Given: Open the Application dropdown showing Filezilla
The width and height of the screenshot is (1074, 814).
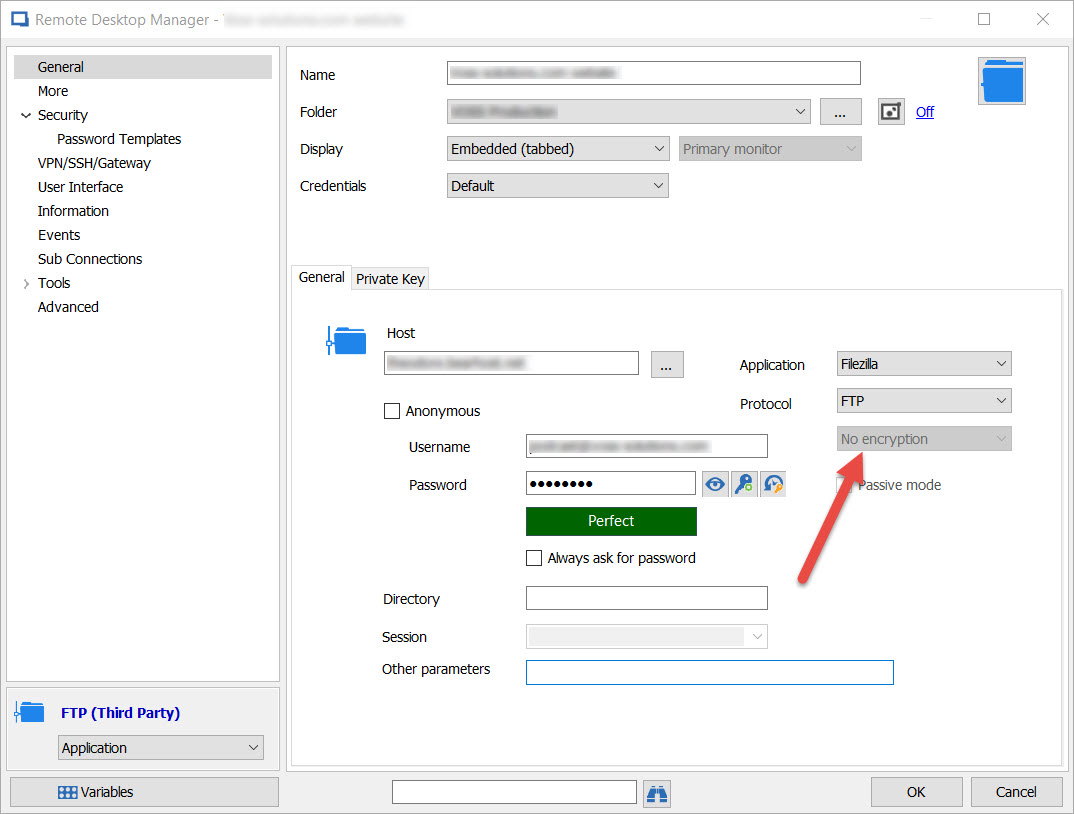Looking at the screenshot, I should click(923, 363).
